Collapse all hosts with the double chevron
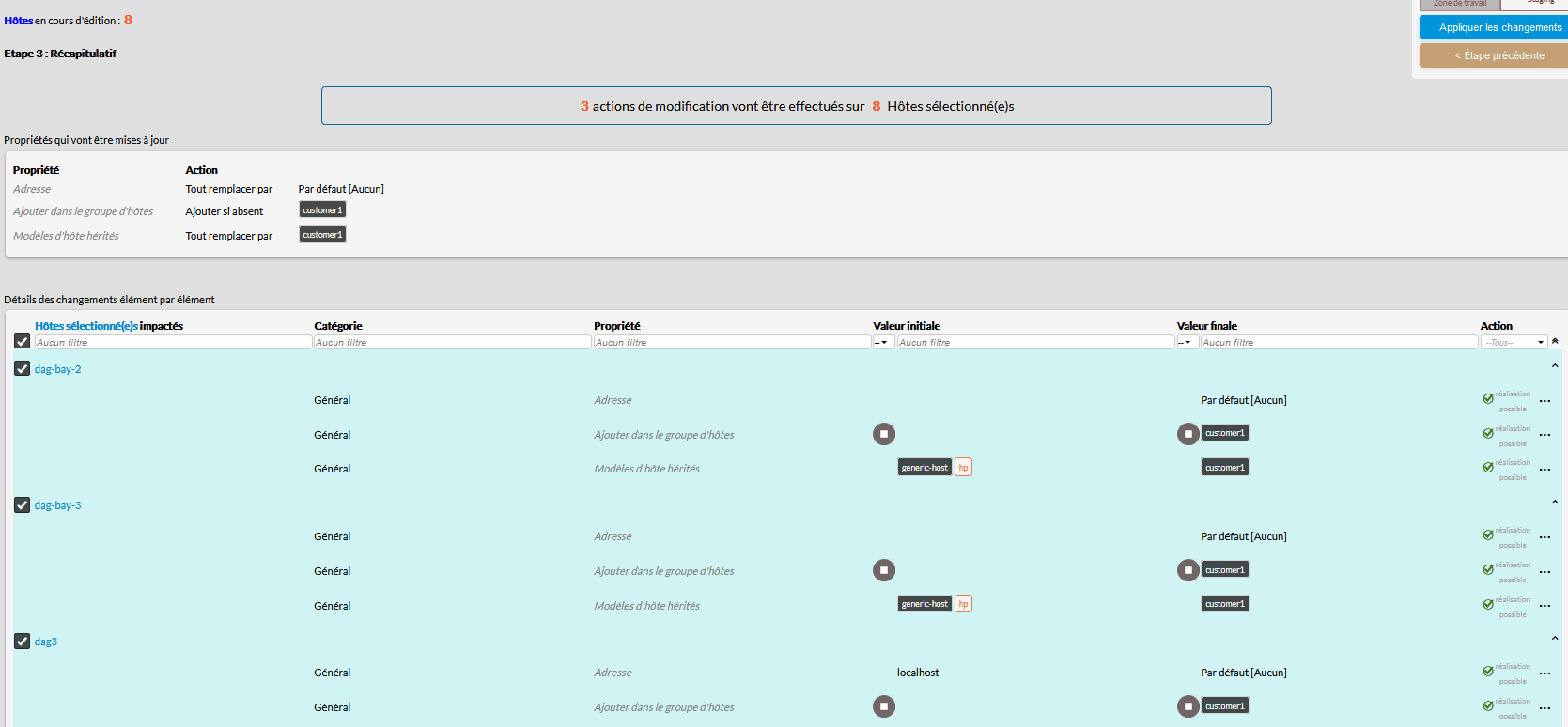The image size is (1568, 727). pos(1555,342)
